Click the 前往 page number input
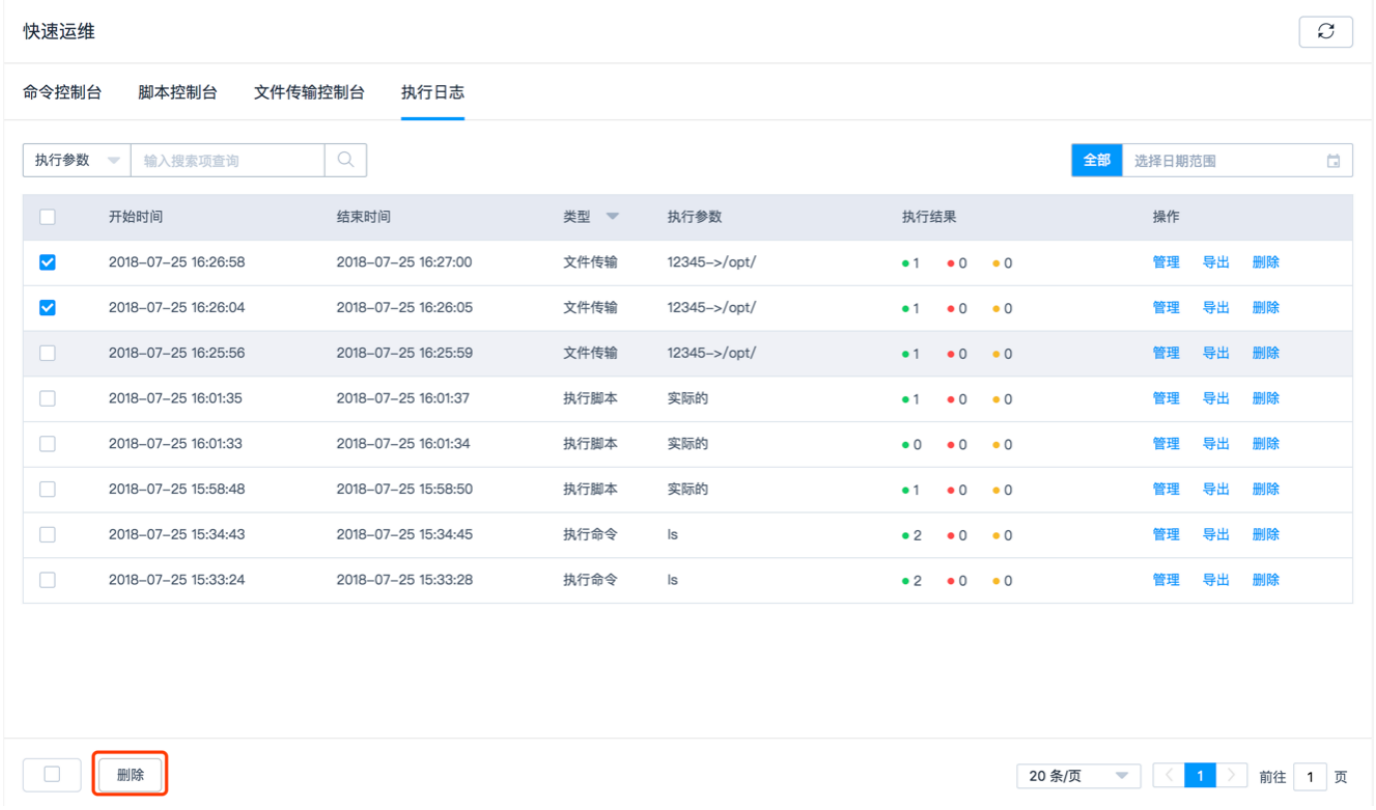 pos(1310,776)
